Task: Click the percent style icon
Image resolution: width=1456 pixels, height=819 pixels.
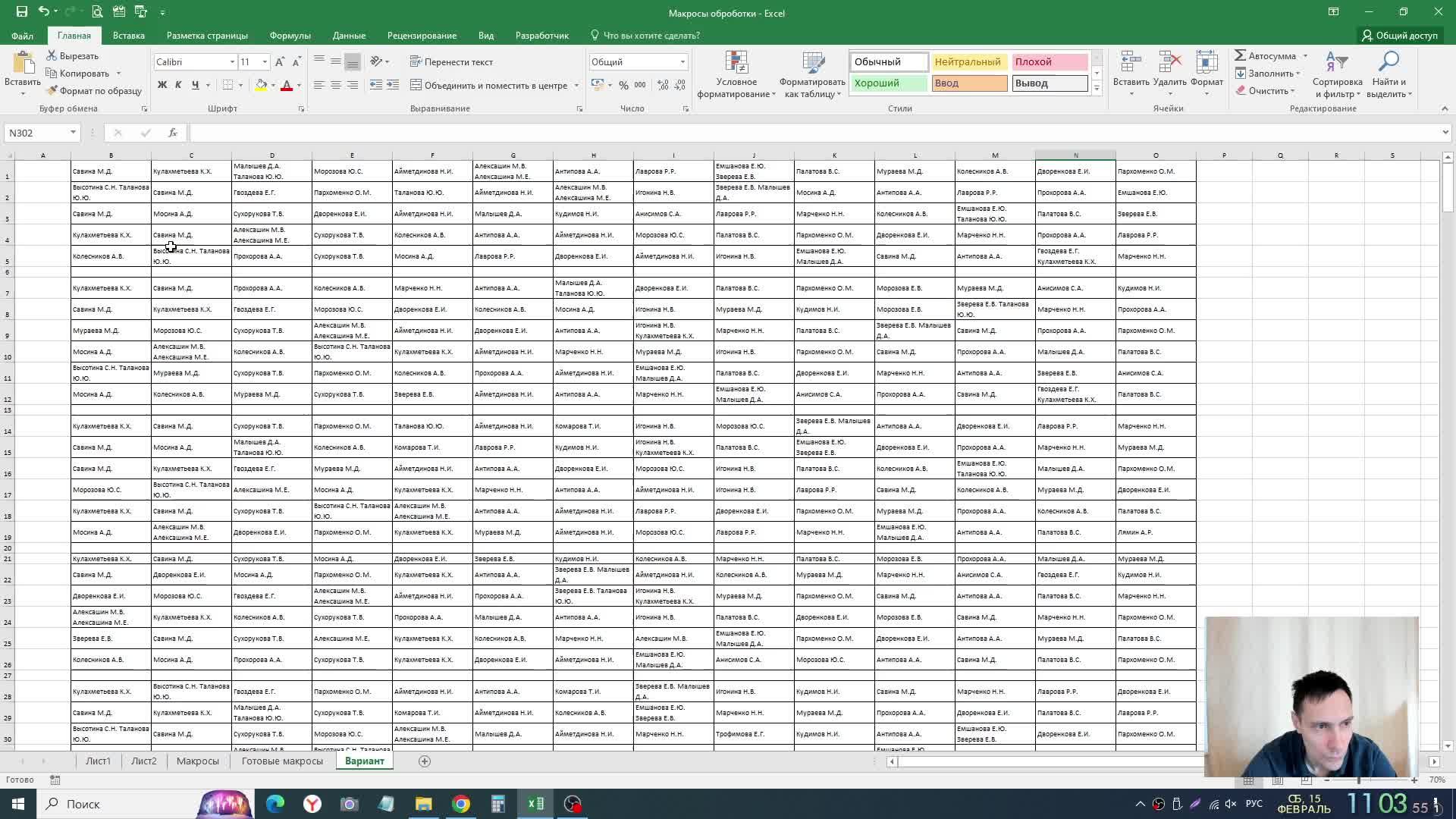Action: click(x=623, y=86)
